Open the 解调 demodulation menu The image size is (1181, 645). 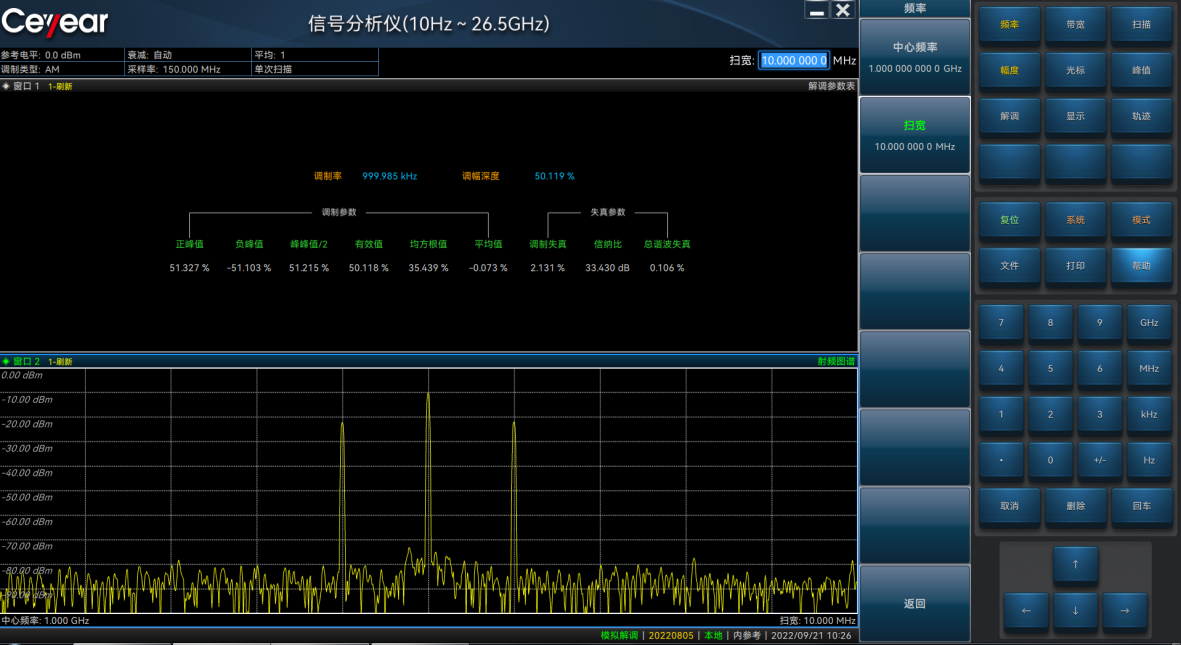click(x=1009, y=116)
